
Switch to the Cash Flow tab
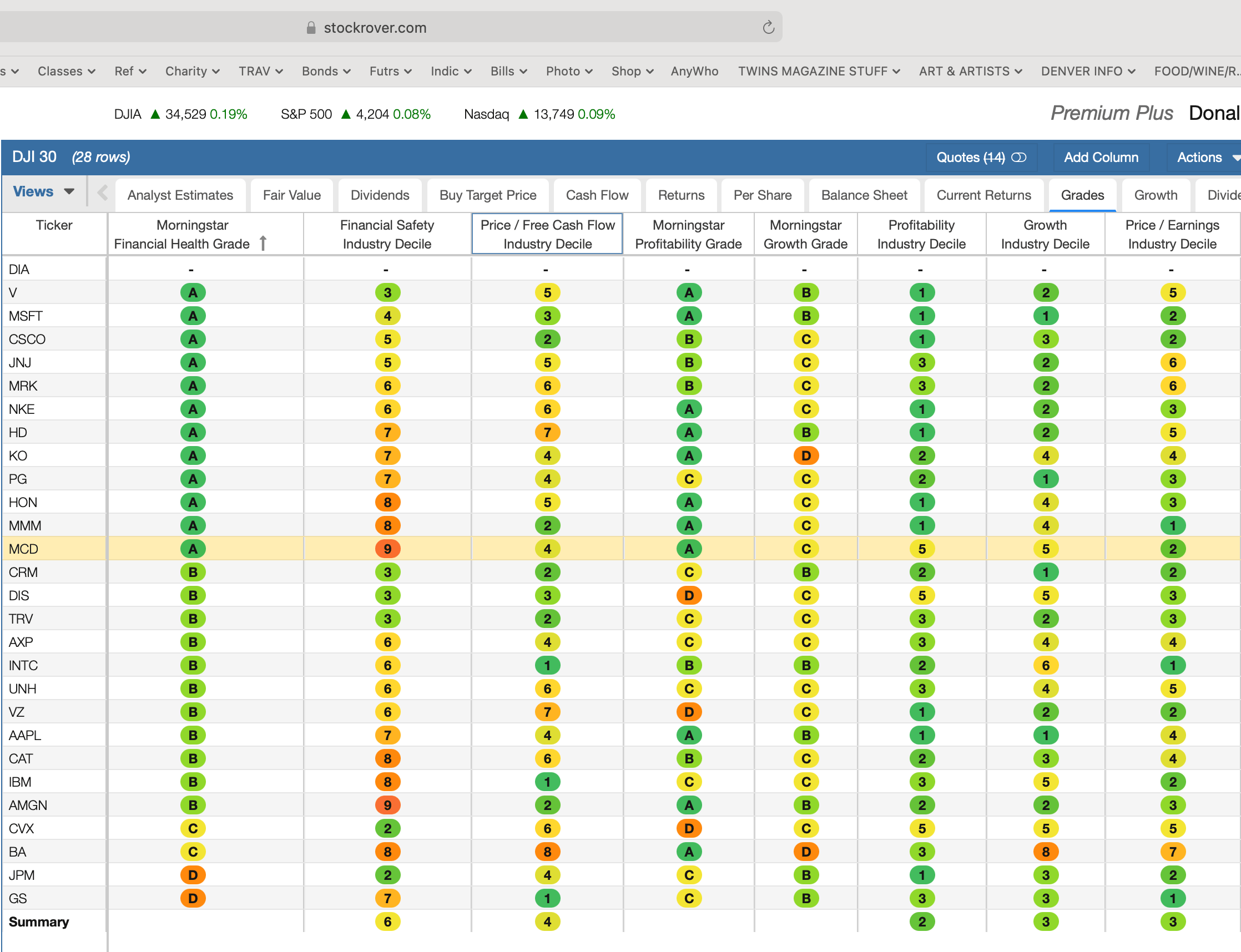pyautogui.click(x=597, y=195)
